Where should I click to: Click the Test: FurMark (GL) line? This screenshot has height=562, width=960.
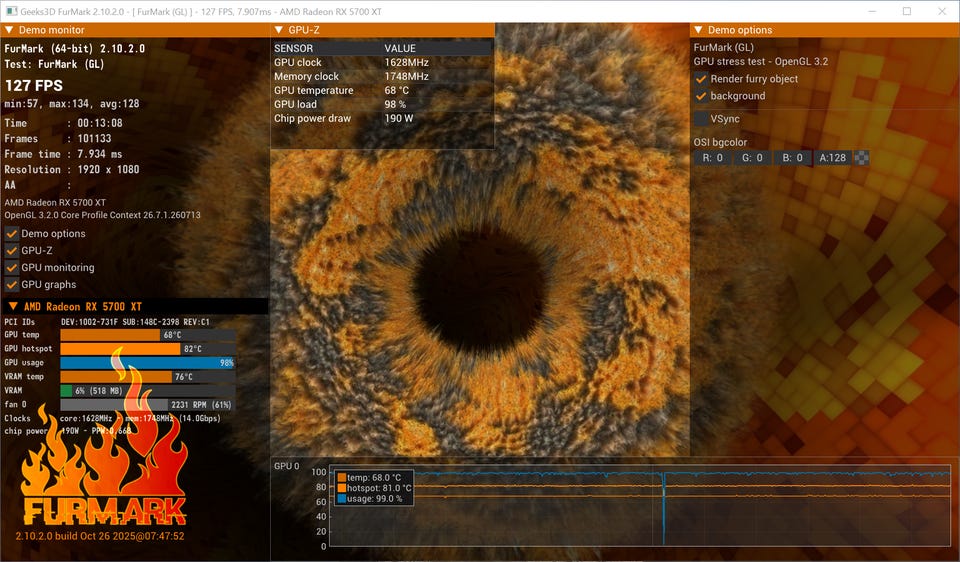pos(54,64)
